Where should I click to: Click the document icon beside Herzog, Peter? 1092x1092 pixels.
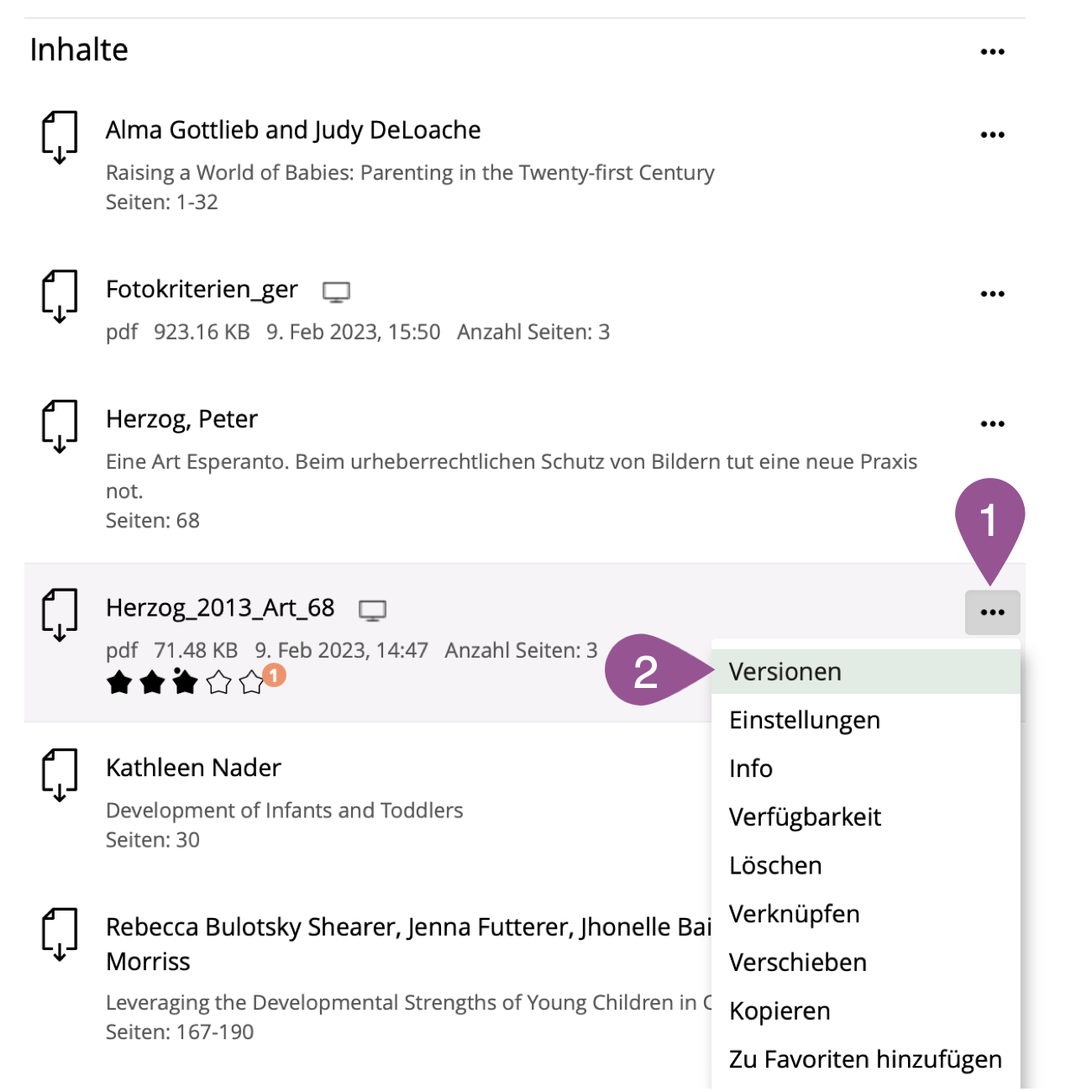coord(60,426)
